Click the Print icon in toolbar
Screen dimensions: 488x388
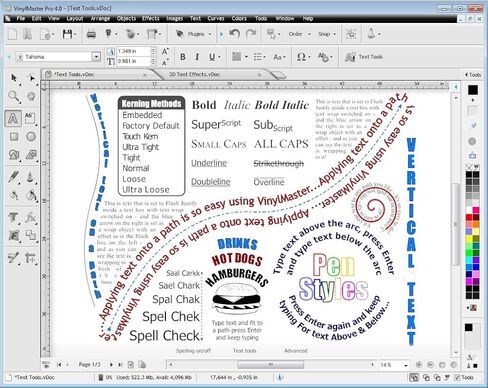[x=91, y=34]
